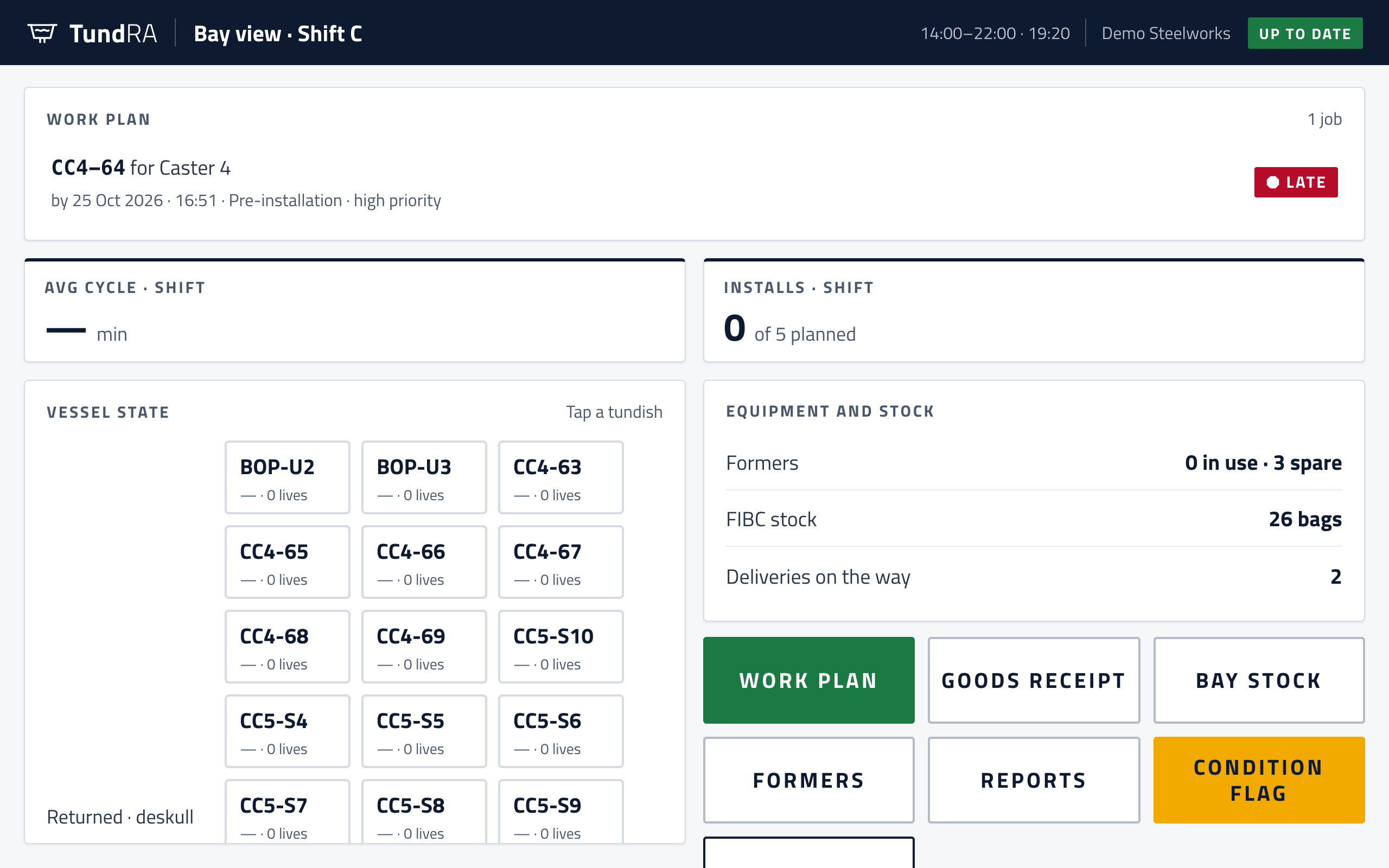Open tundish CC5-S9
The height and width of the screenshot is (868, 1389).
pyautogui.click(x=561, y=812)
